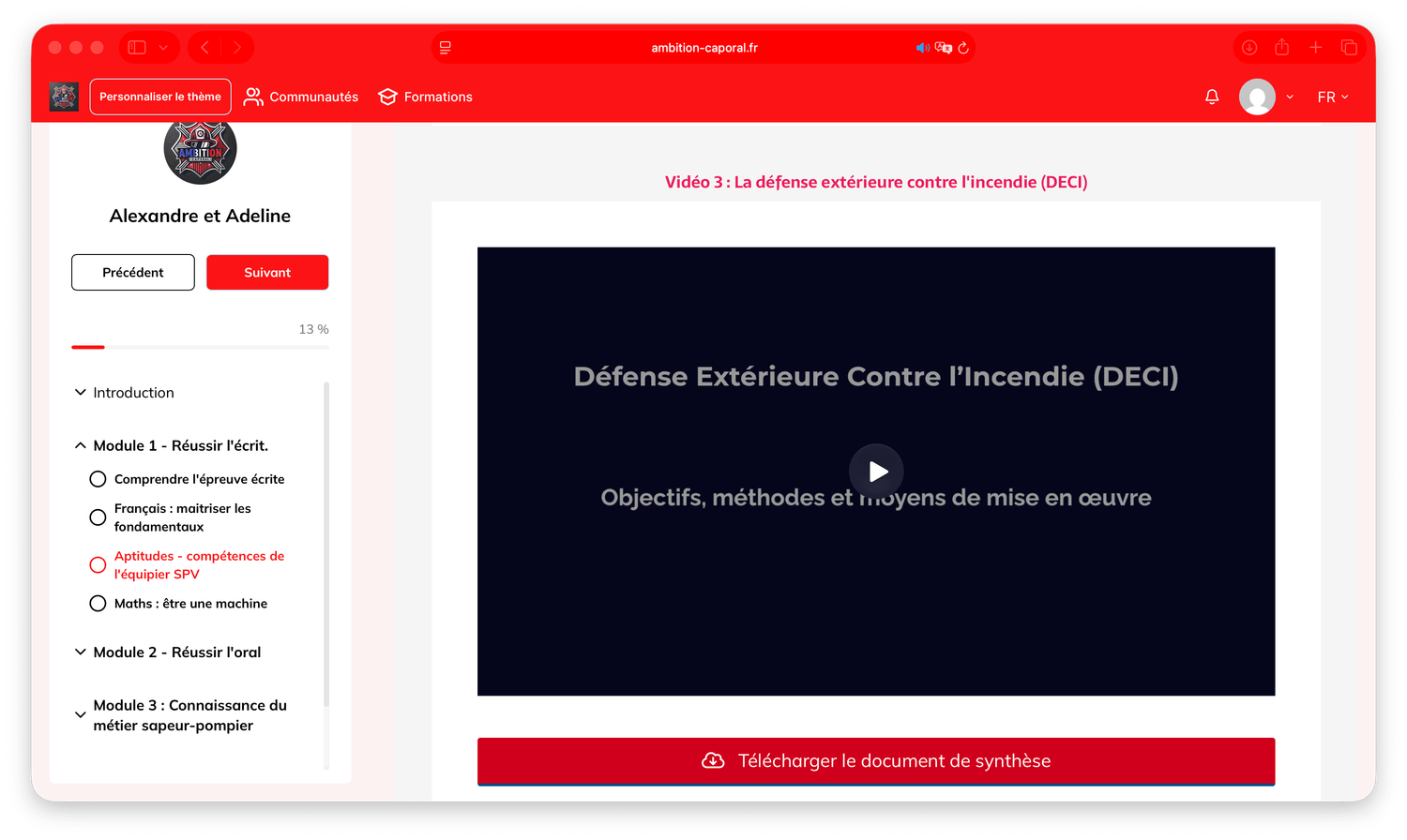Open the Formations menu
1407x840 pixels.
pos(425,97)
